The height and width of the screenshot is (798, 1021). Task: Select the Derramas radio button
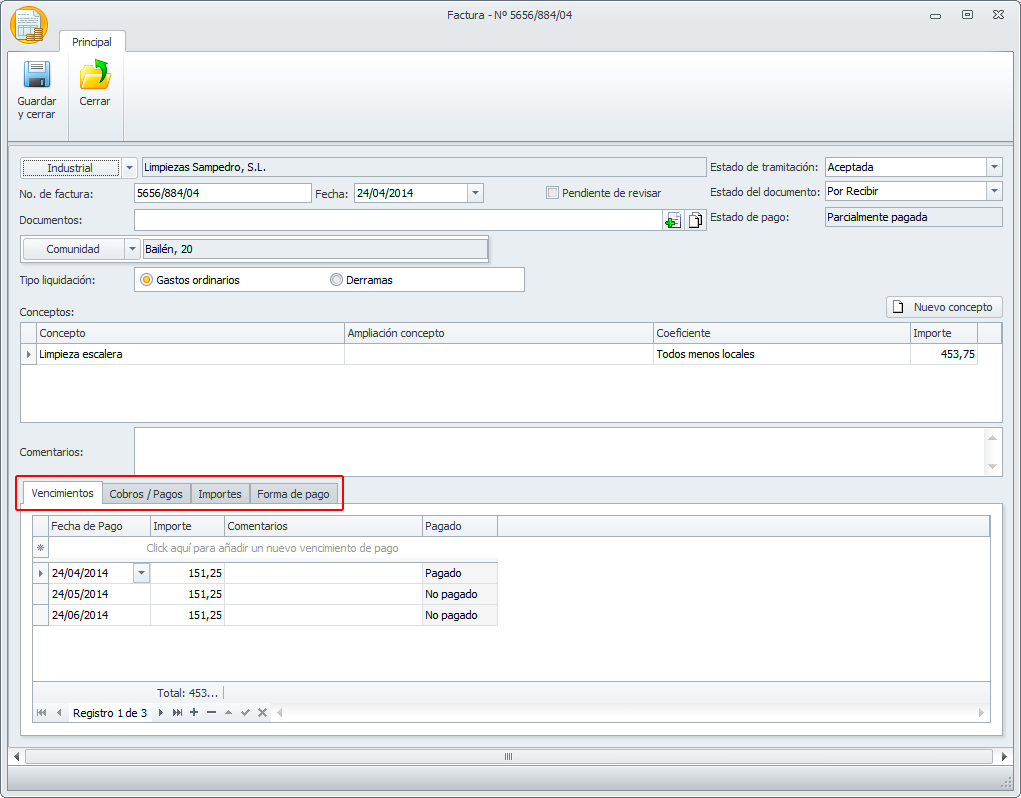pos(336,280)
